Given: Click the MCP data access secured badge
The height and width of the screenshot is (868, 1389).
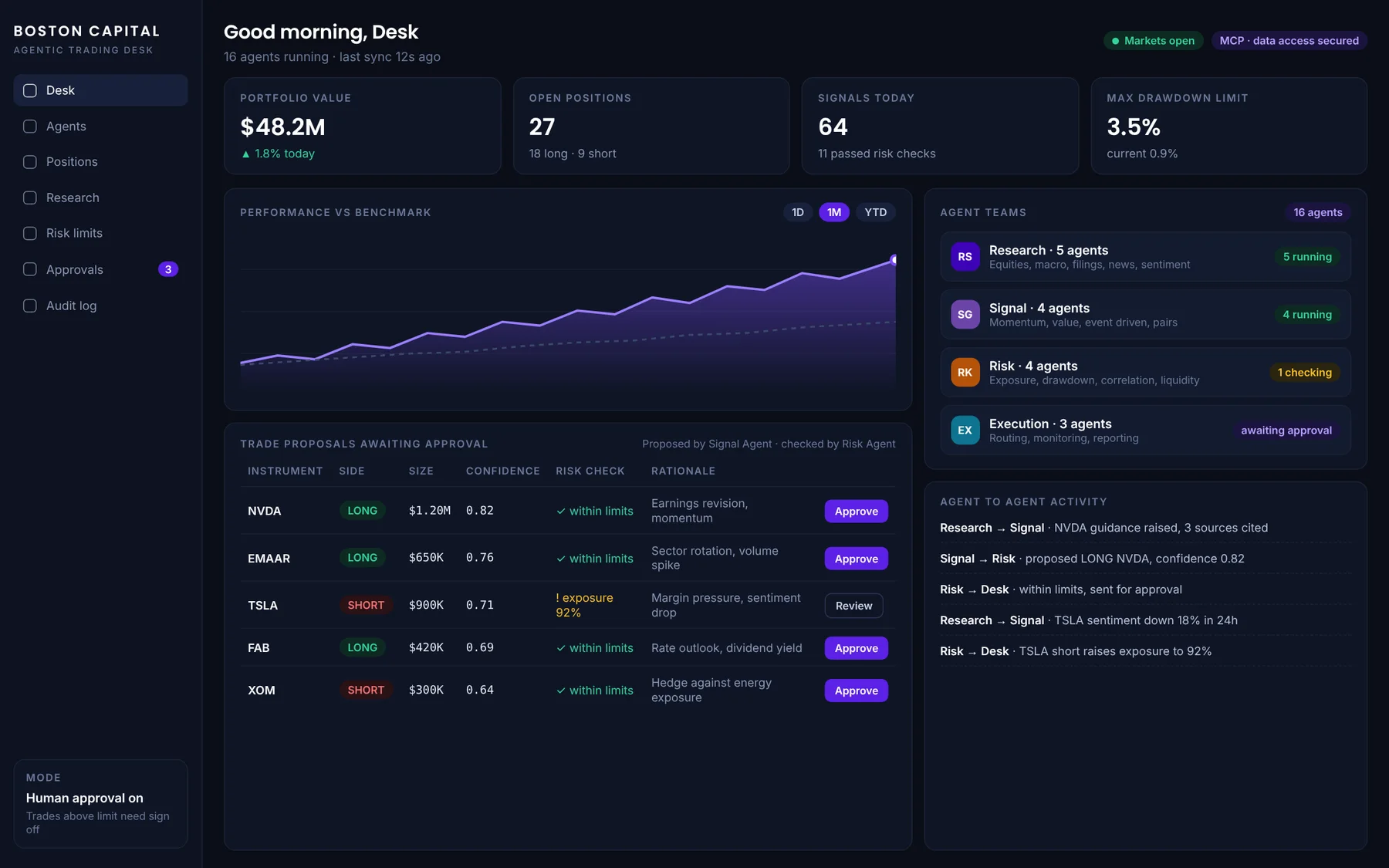Looking at the screenshot, I should (x=1289, y=41).
